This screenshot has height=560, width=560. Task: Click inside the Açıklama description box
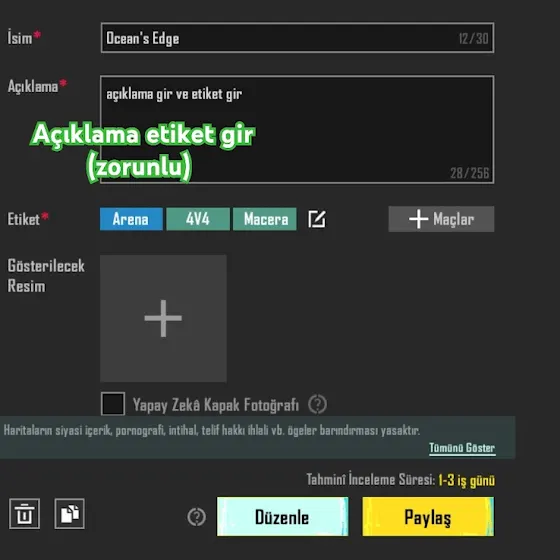click(298, 130)
